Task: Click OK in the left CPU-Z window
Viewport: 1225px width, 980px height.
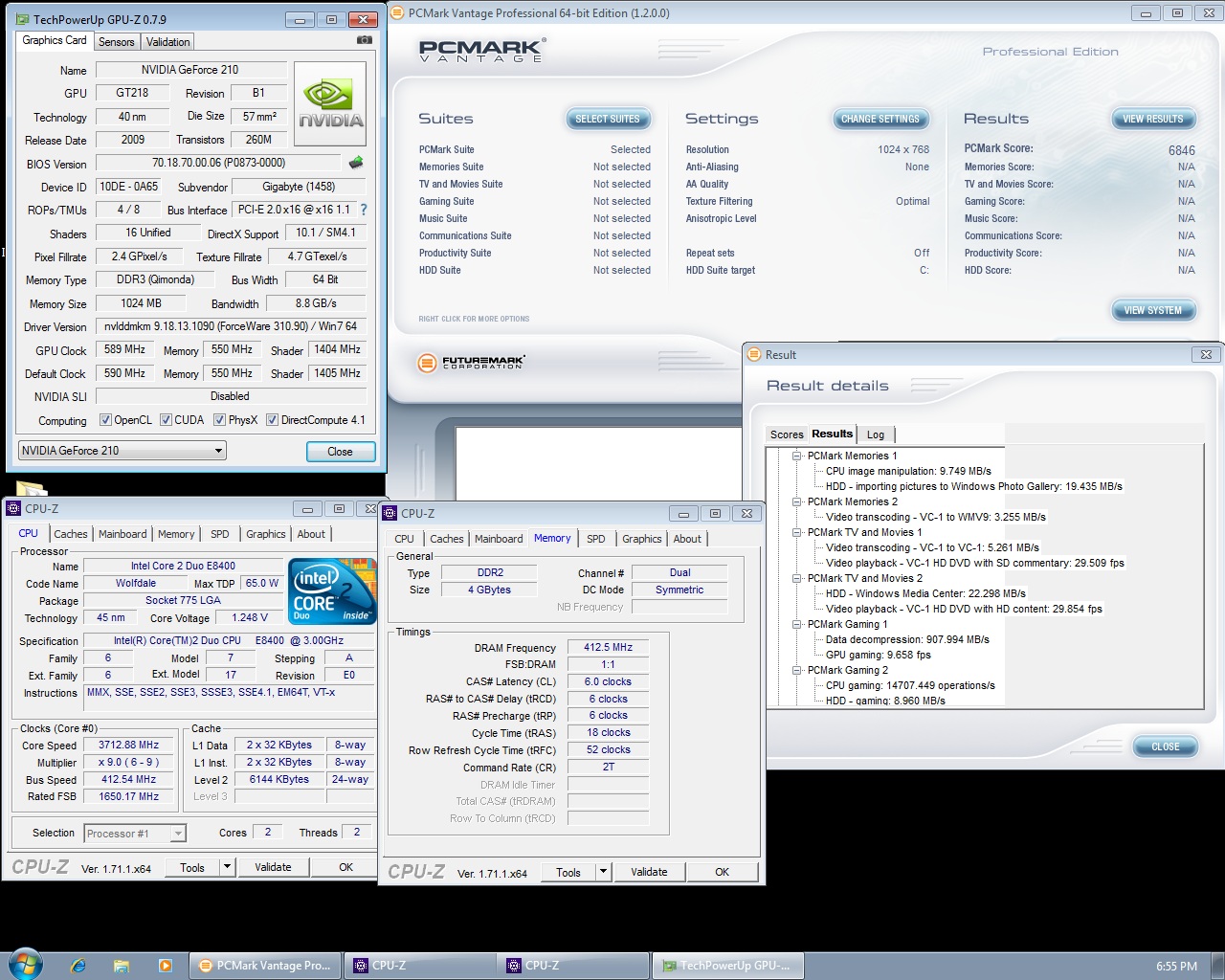Action: tap(345, 867)
